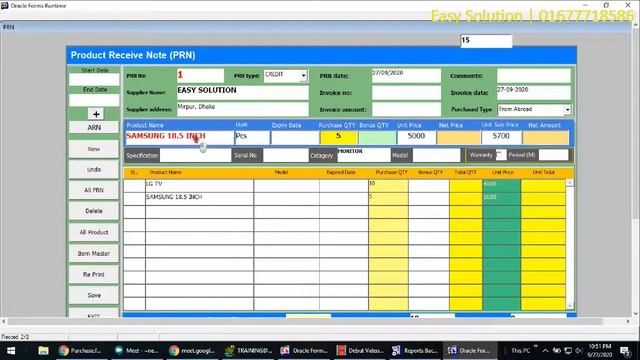Viewport: 640px width, 360px height.
Task: Click the Save button
Action: click(94, 295)
